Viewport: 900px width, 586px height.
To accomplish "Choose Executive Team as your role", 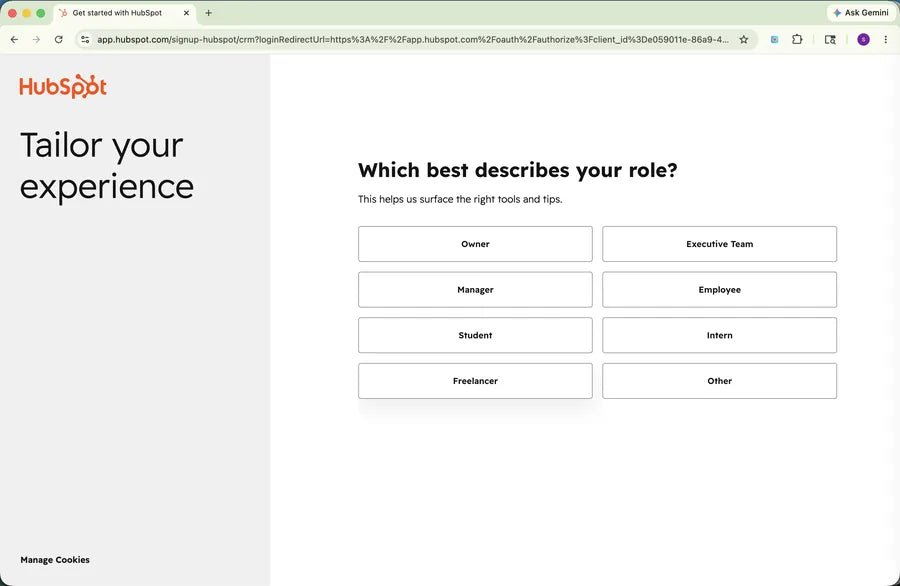I will tap(719, 244).
